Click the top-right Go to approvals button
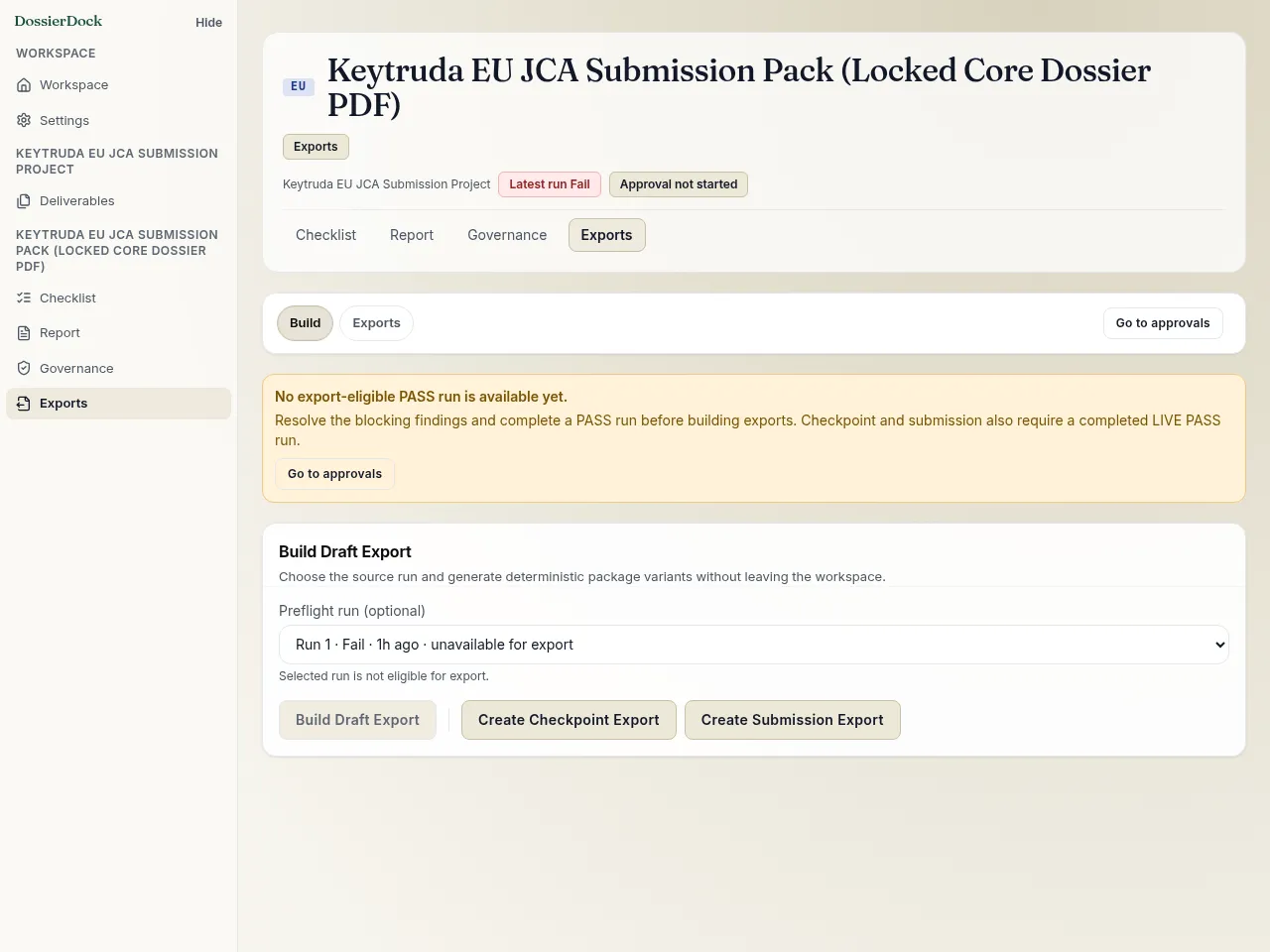 pos(1163,323)
